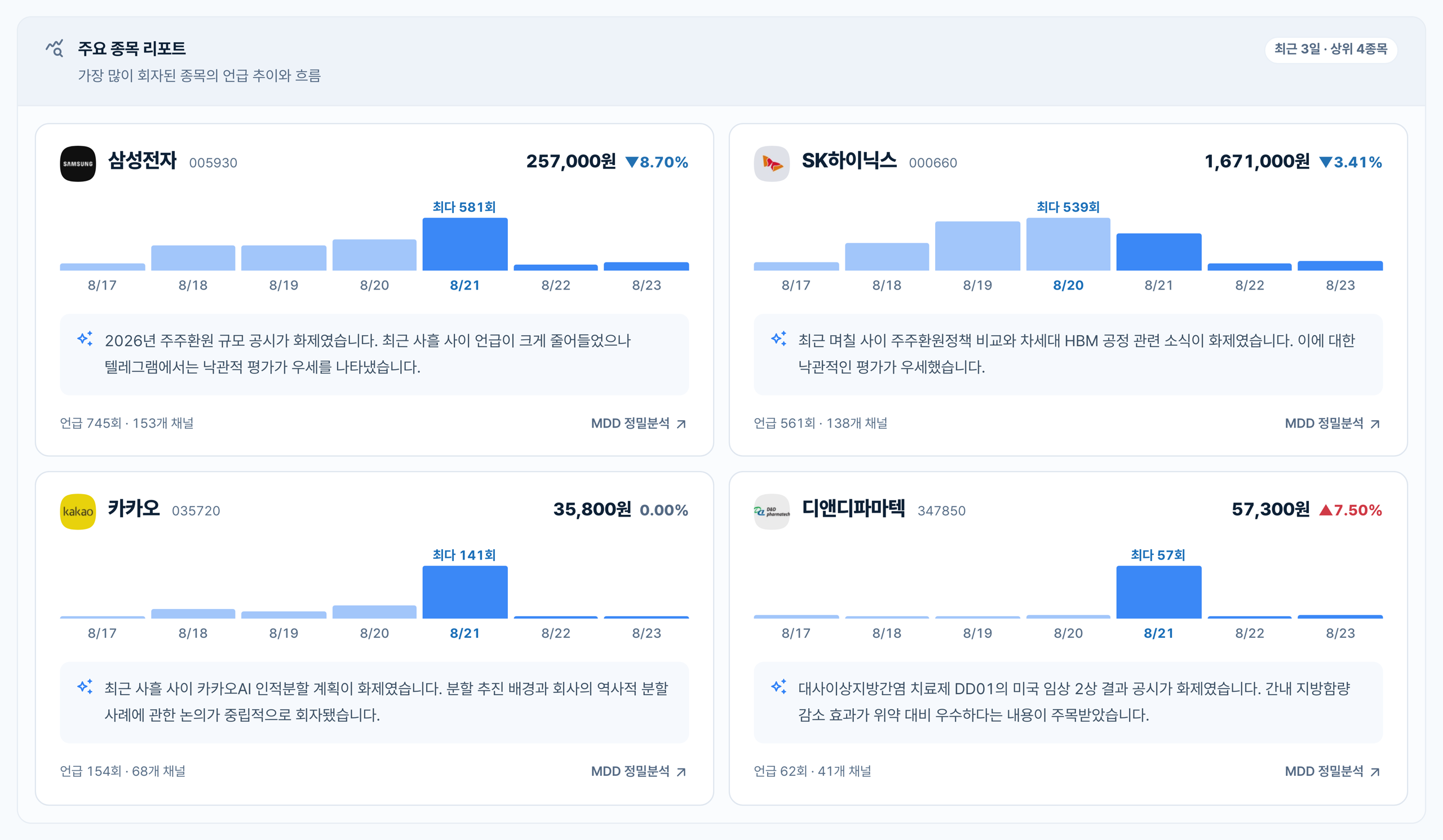Select the 8/18 bar in 삼성전자 chart
The height and width of the screenshot is (840, 1443).
pos(193,258)
